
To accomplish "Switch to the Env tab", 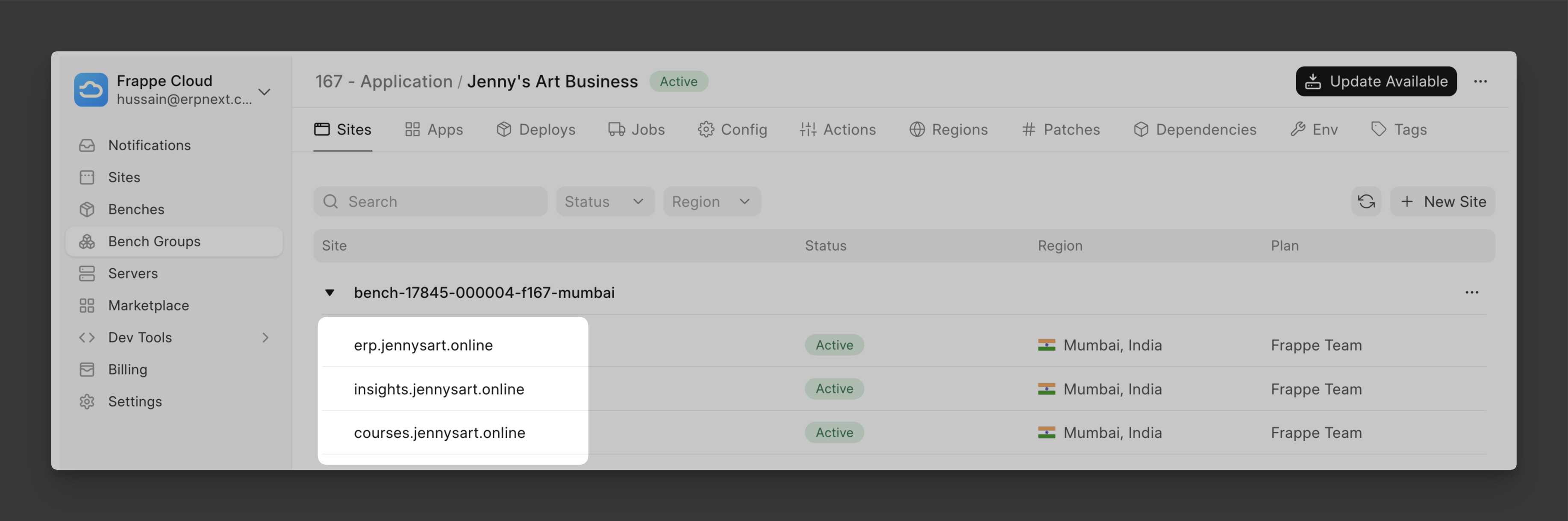I will click(1314, 129).
